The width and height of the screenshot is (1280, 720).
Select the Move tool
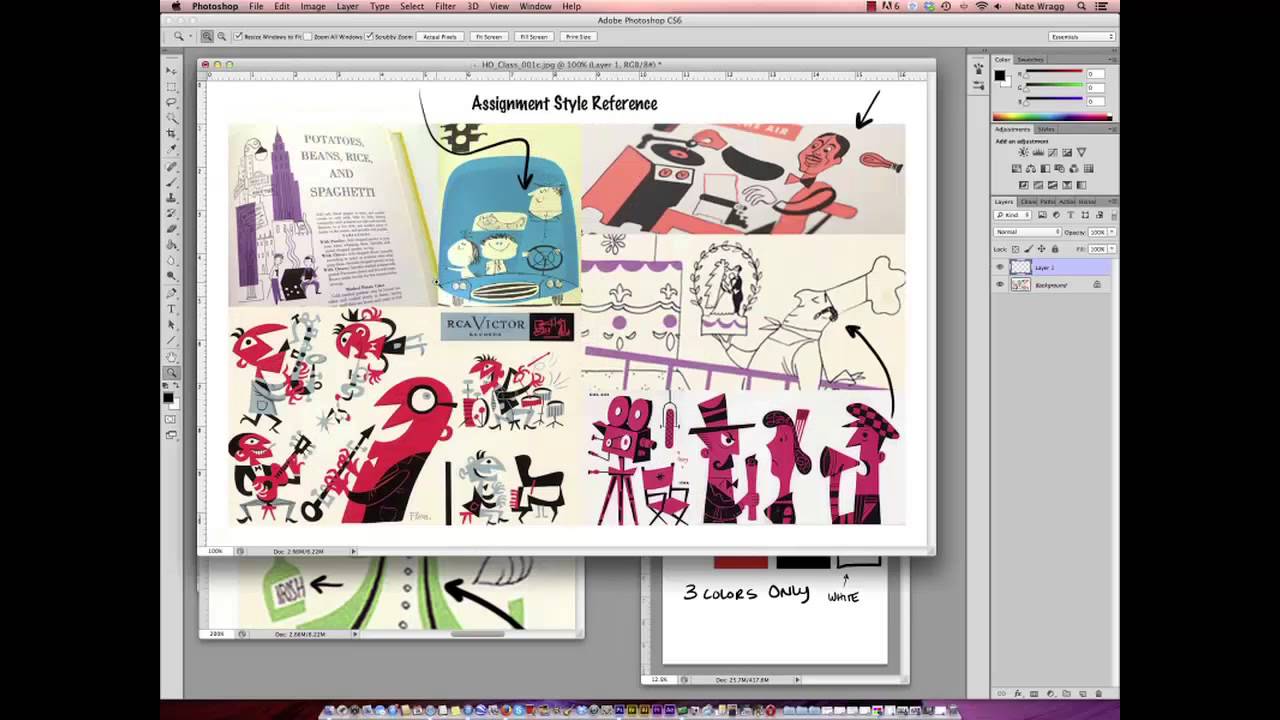pyautogui.click(x=171, y=70)
